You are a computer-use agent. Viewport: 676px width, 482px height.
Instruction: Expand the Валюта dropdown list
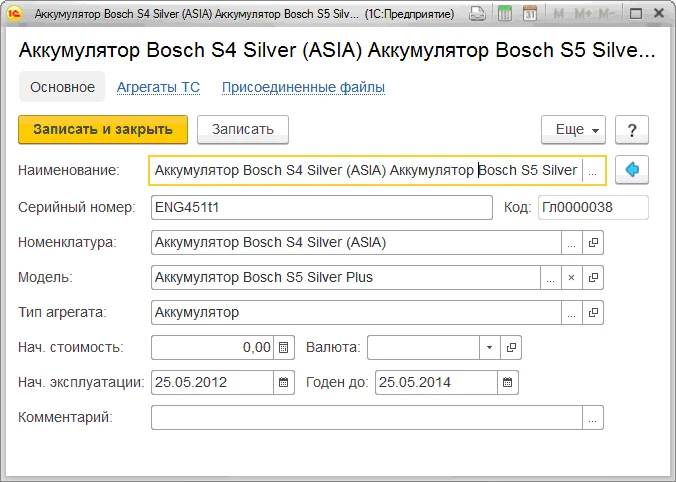click(x=489, y=347)
